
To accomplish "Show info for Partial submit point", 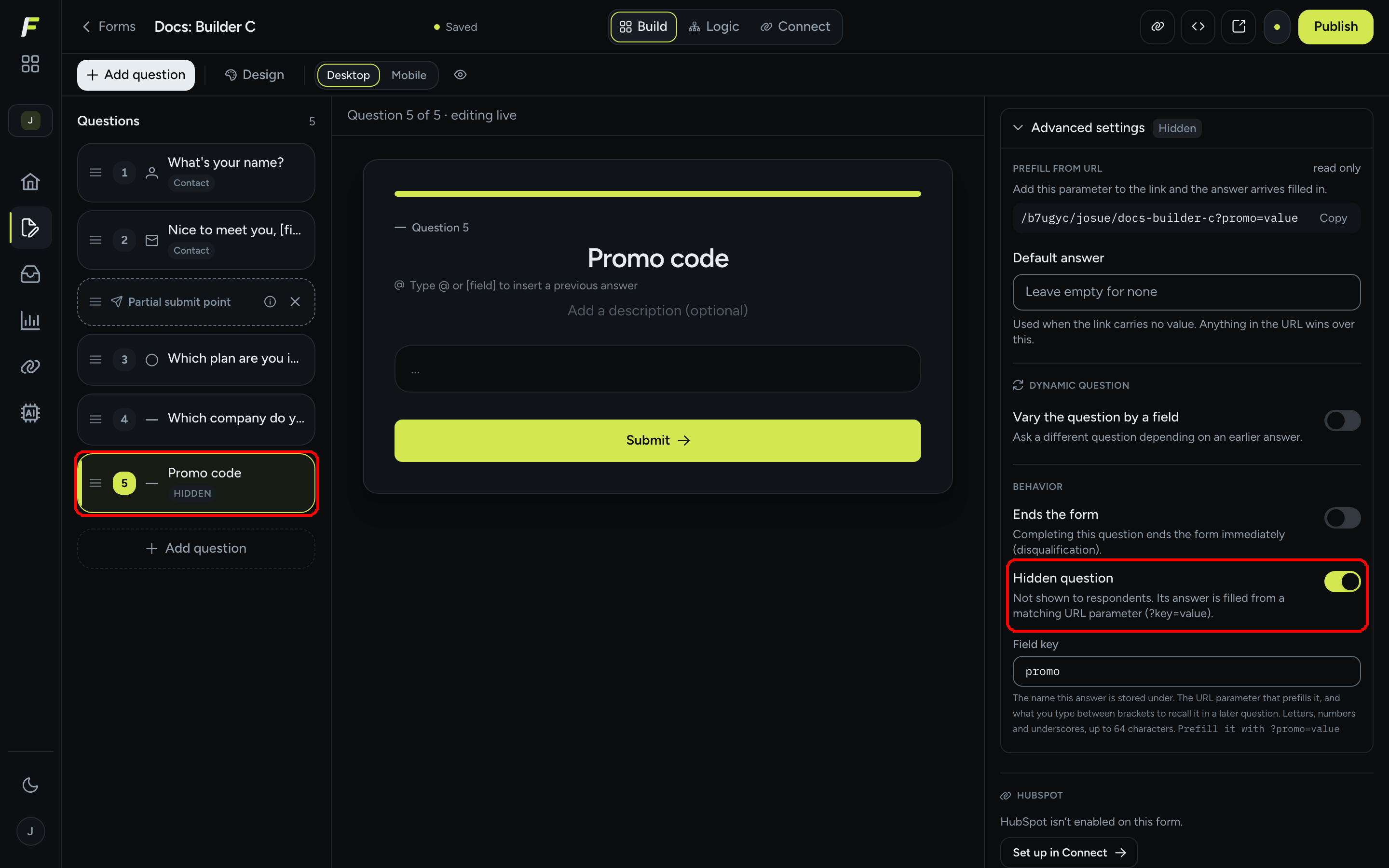I will [270, 301].
